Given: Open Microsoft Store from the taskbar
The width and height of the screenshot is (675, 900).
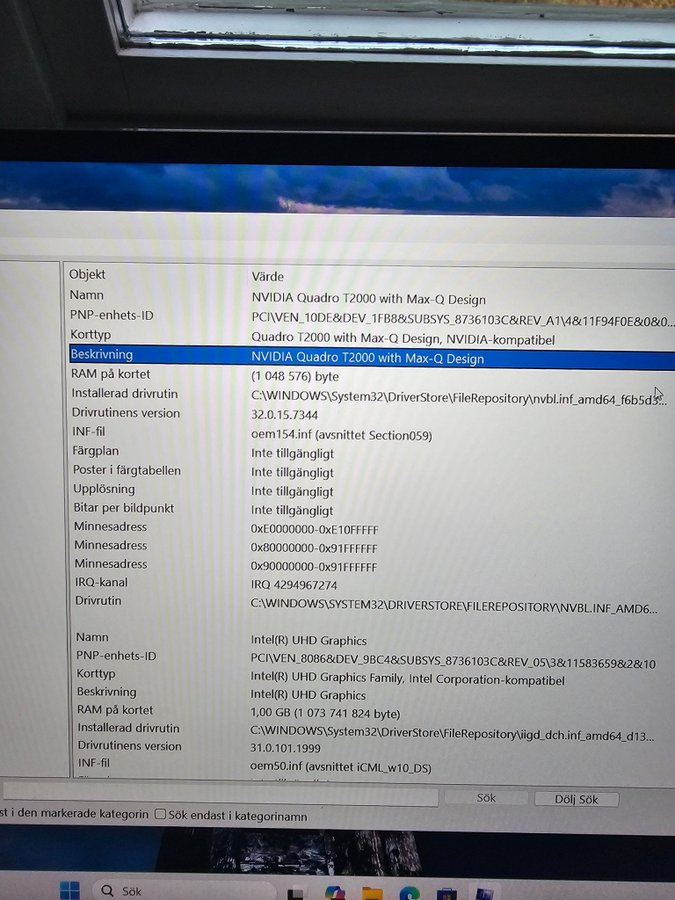Looking at the screenshot, I should (x=447, y=893).
